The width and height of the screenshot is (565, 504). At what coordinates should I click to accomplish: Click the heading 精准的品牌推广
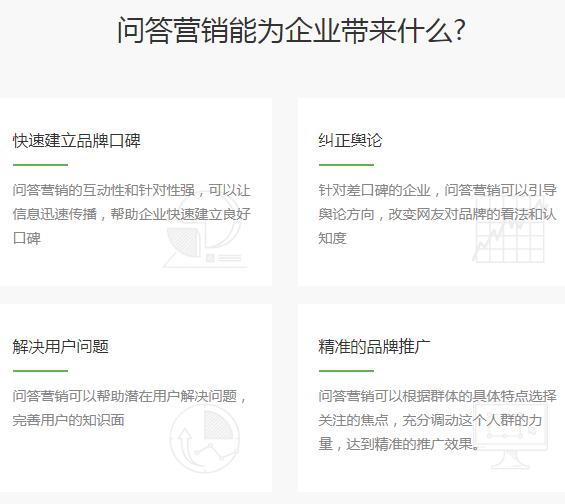pyautogui.click(x=374, y=347)
